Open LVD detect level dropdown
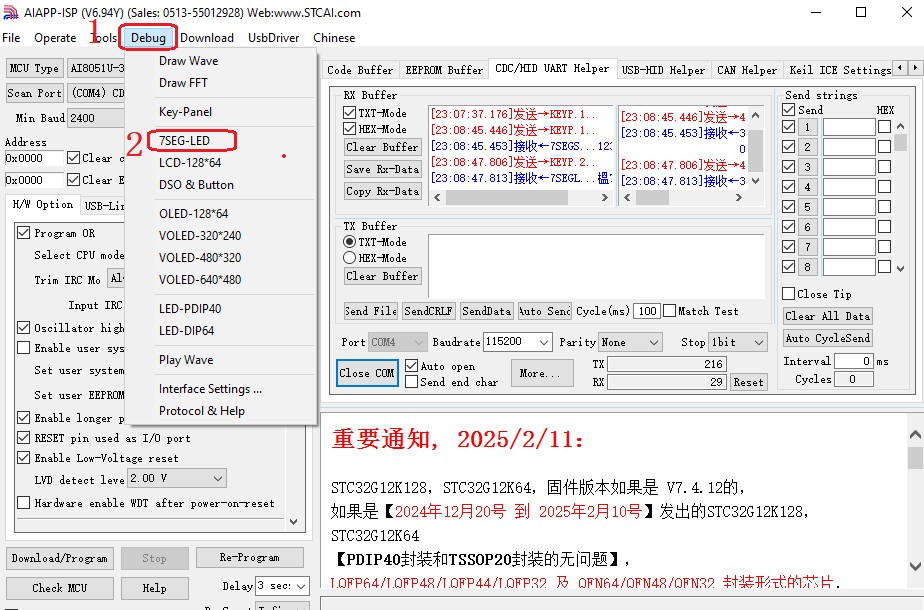 [177, 478]
